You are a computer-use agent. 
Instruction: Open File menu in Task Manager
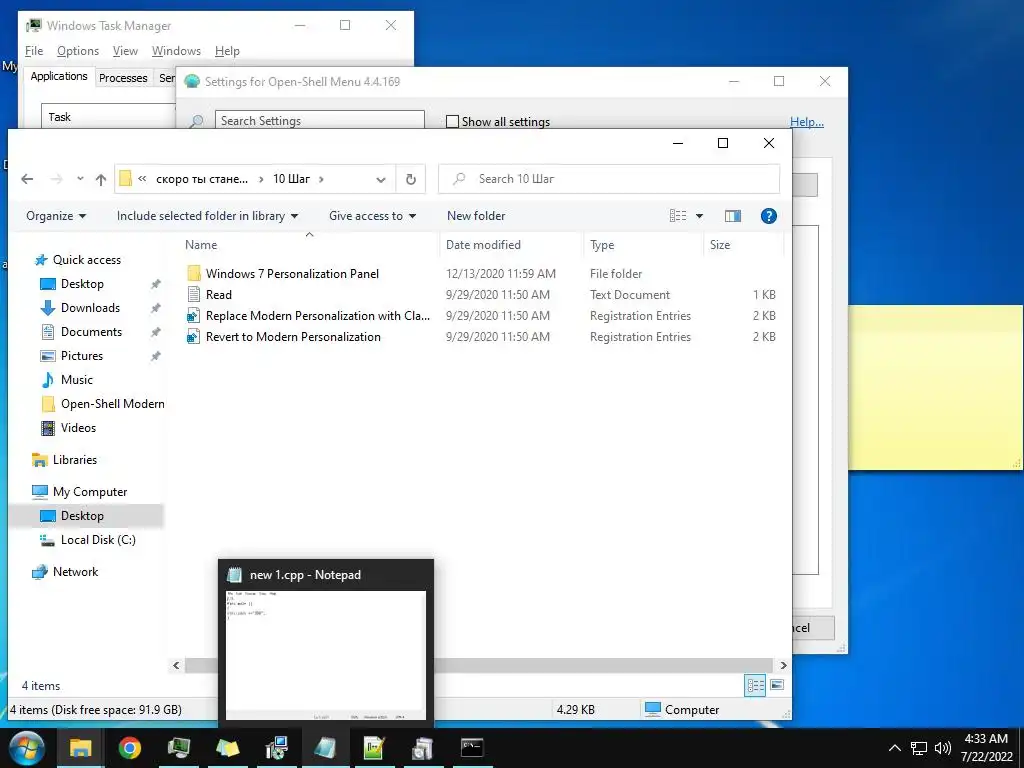[x=34, y=51]
